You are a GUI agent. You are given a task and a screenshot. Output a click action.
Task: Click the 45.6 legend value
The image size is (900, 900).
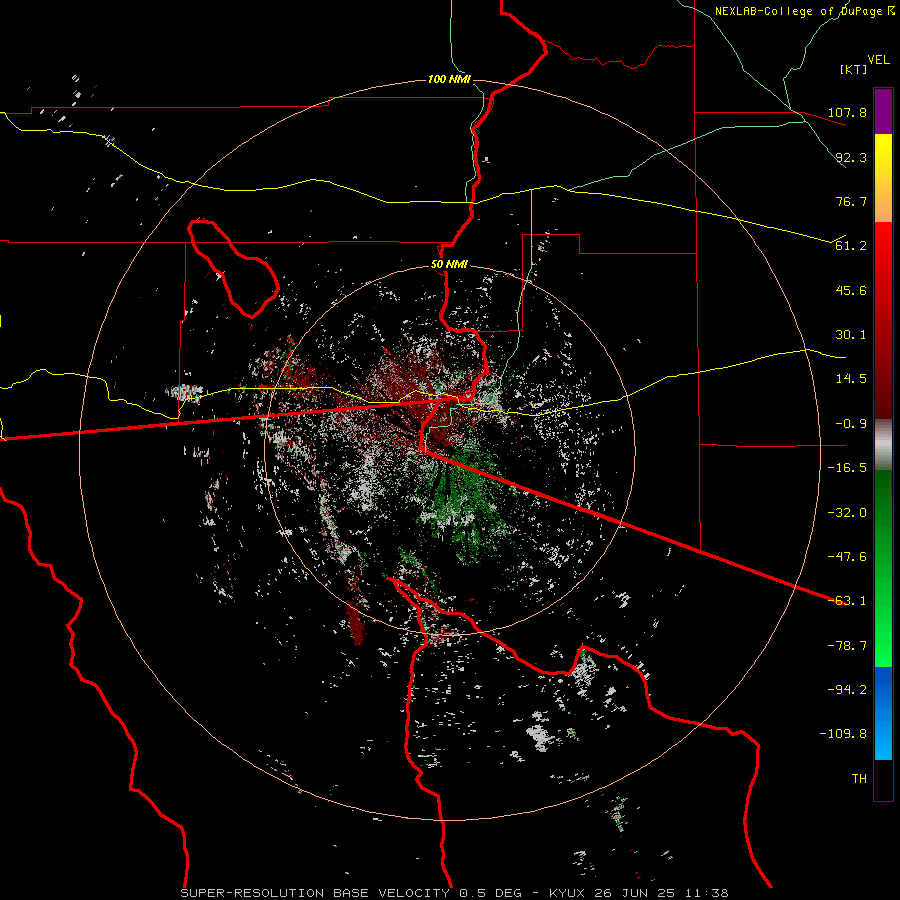pos(851,290)
